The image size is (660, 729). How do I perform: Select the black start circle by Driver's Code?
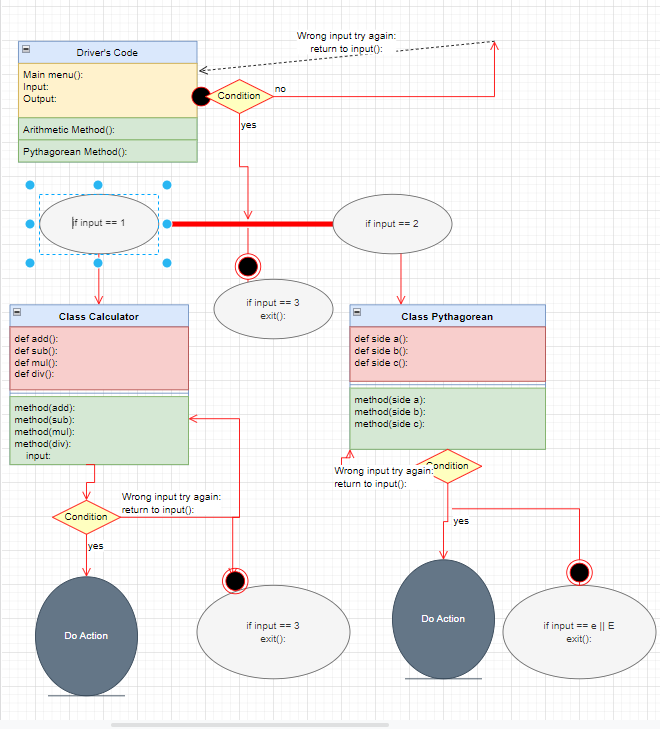pyautogui.click(x=201, y=96)
